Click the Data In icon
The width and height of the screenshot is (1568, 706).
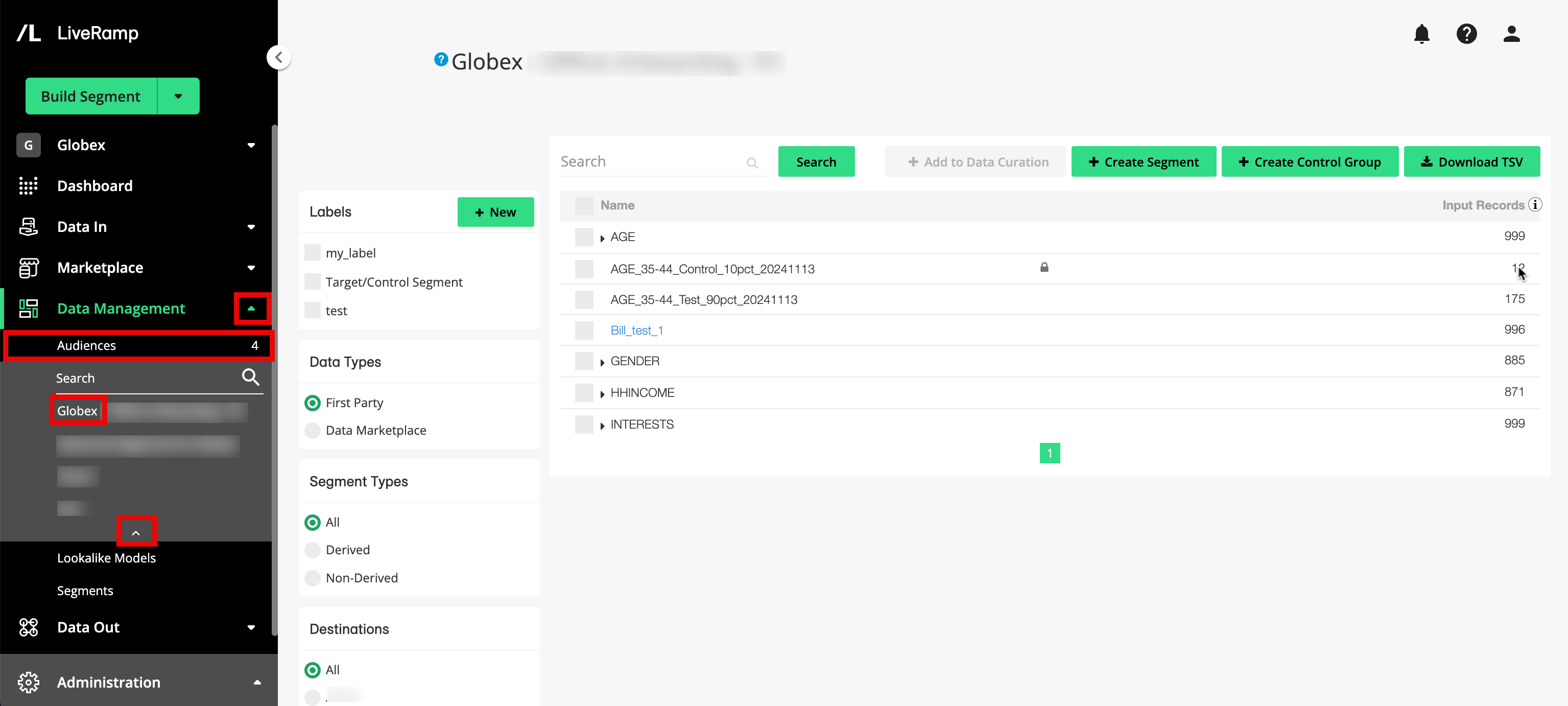tap(28, 226)
